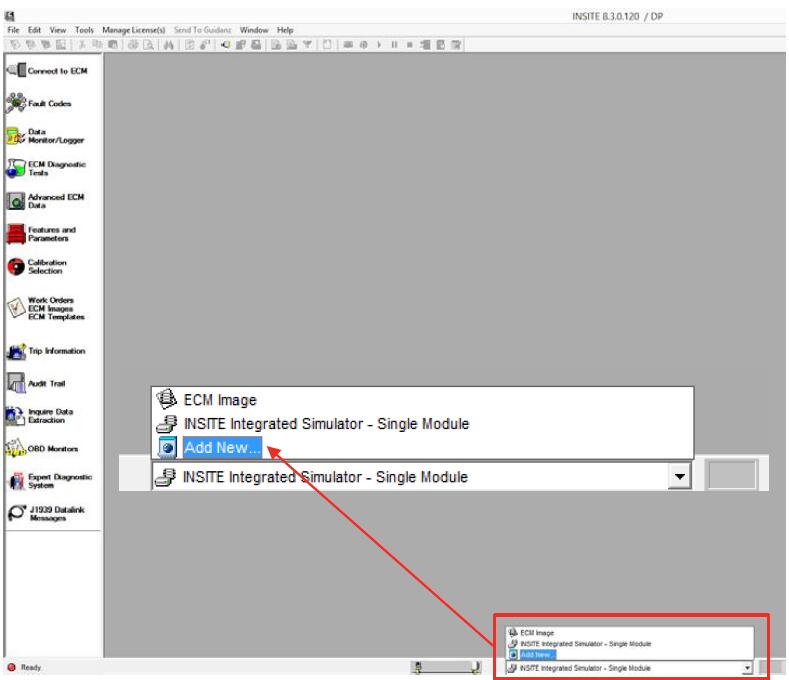Screen dimensions: 789x680
Task: Open J1939 Datalink Messages
Action: pos(46,513)
